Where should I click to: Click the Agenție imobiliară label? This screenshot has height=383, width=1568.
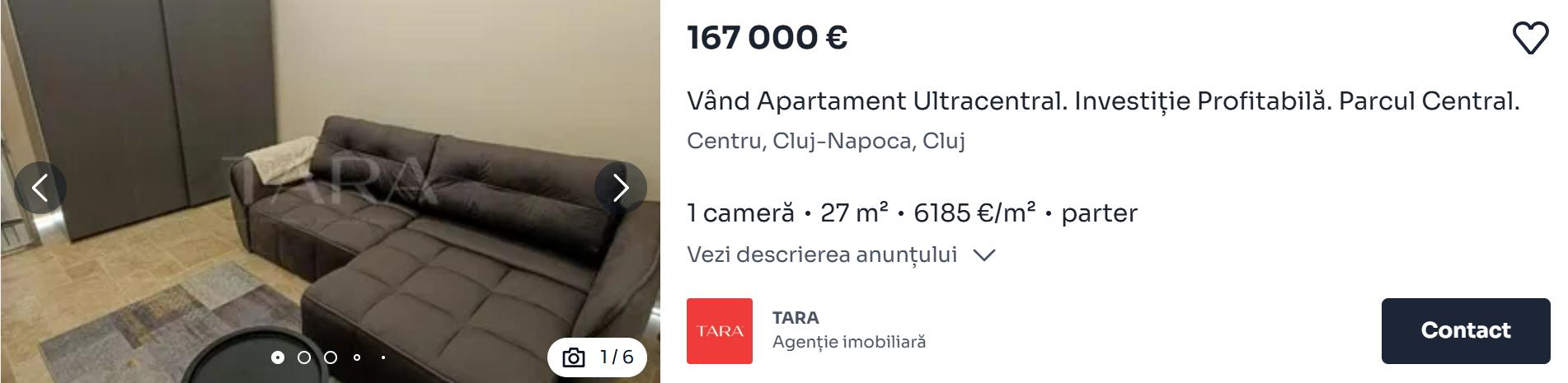(x=849, y=342)
